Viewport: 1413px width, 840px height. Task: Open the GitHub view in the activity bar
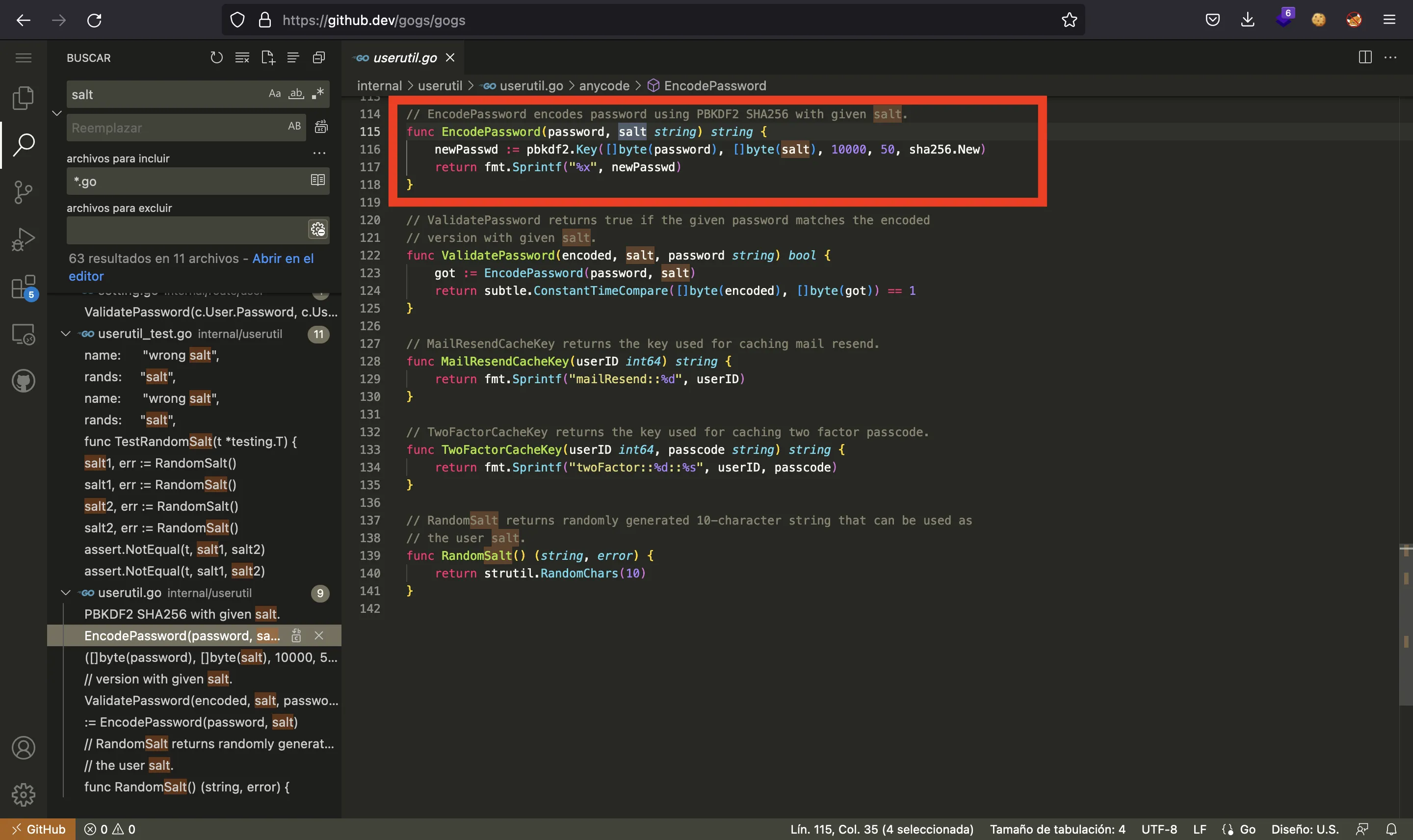(x=23, y=381)
